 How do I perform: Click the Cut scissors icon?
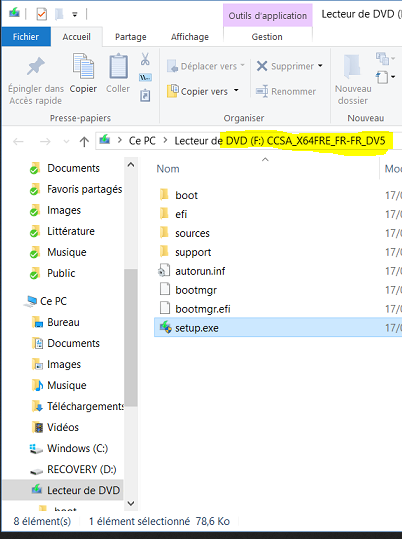point(145,59)
